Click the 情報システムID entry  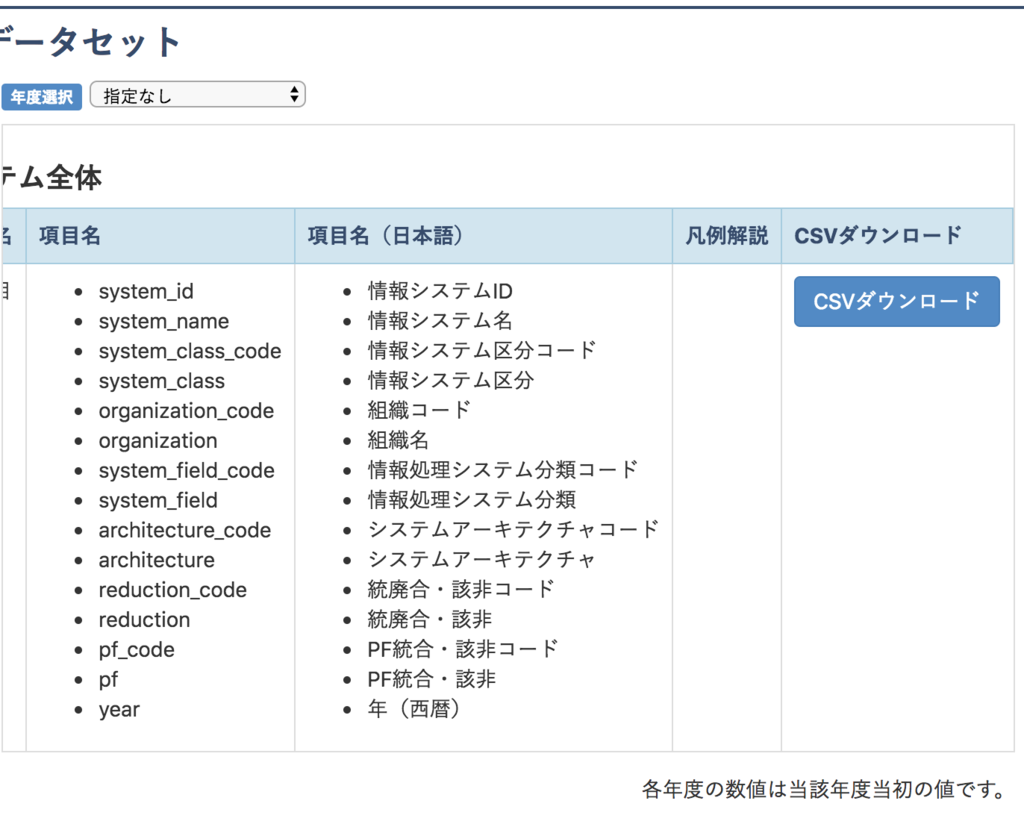point(440,291)
